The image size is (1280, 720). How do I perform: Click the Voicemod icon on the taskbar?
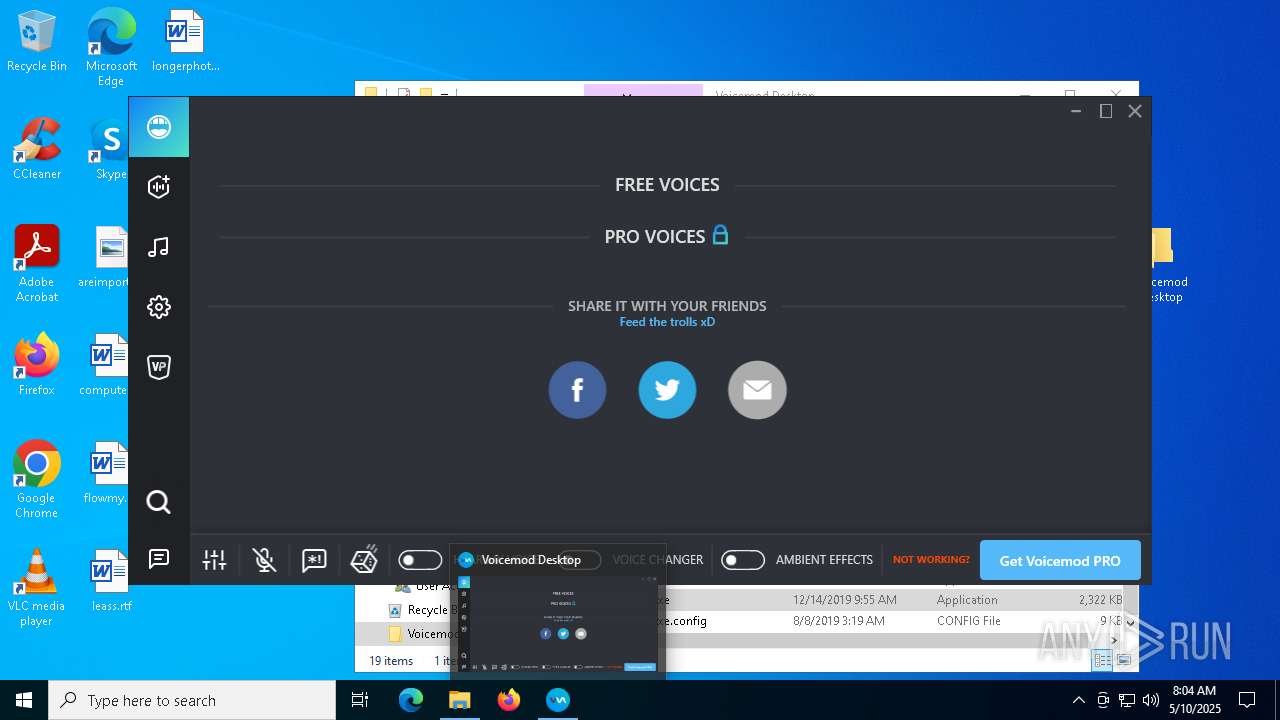558,700
